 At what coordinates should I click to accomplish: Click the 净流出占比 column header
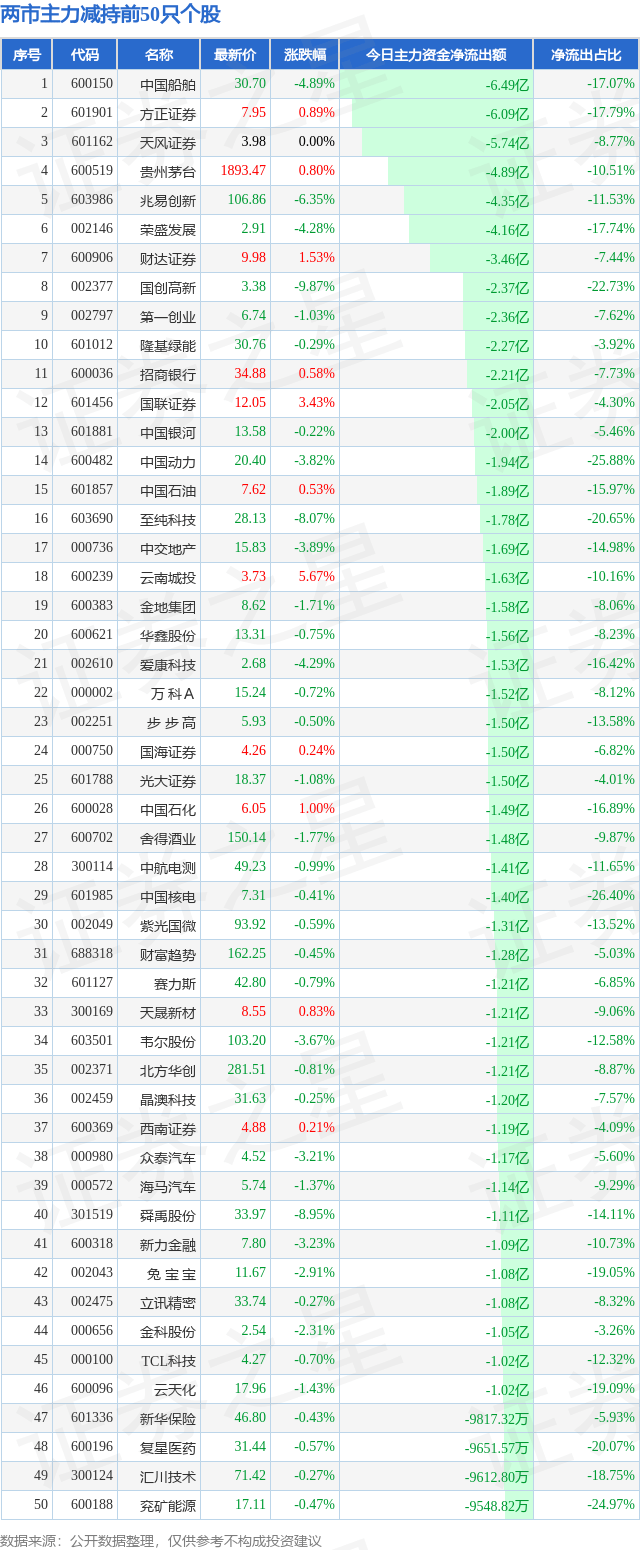click(587, 55)
